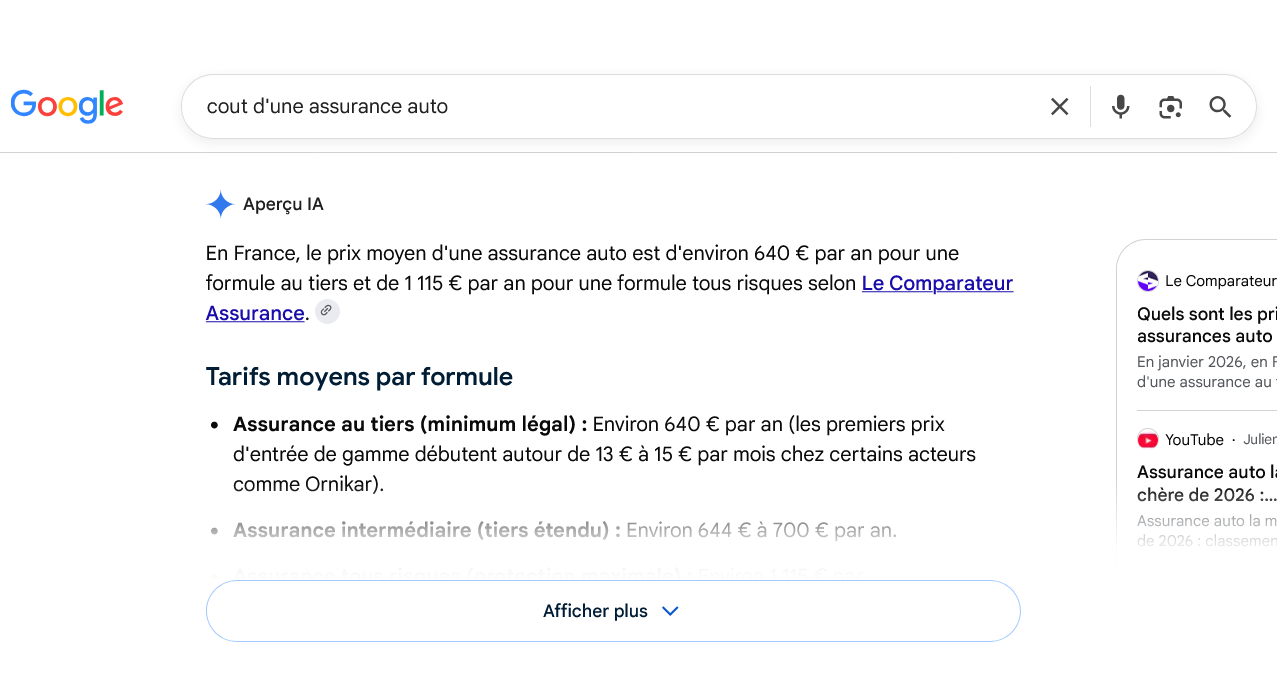This screenshot has height=698, width=1277.
Task: Open the Quels sont les prix source card title
Action: (1207, 325)
